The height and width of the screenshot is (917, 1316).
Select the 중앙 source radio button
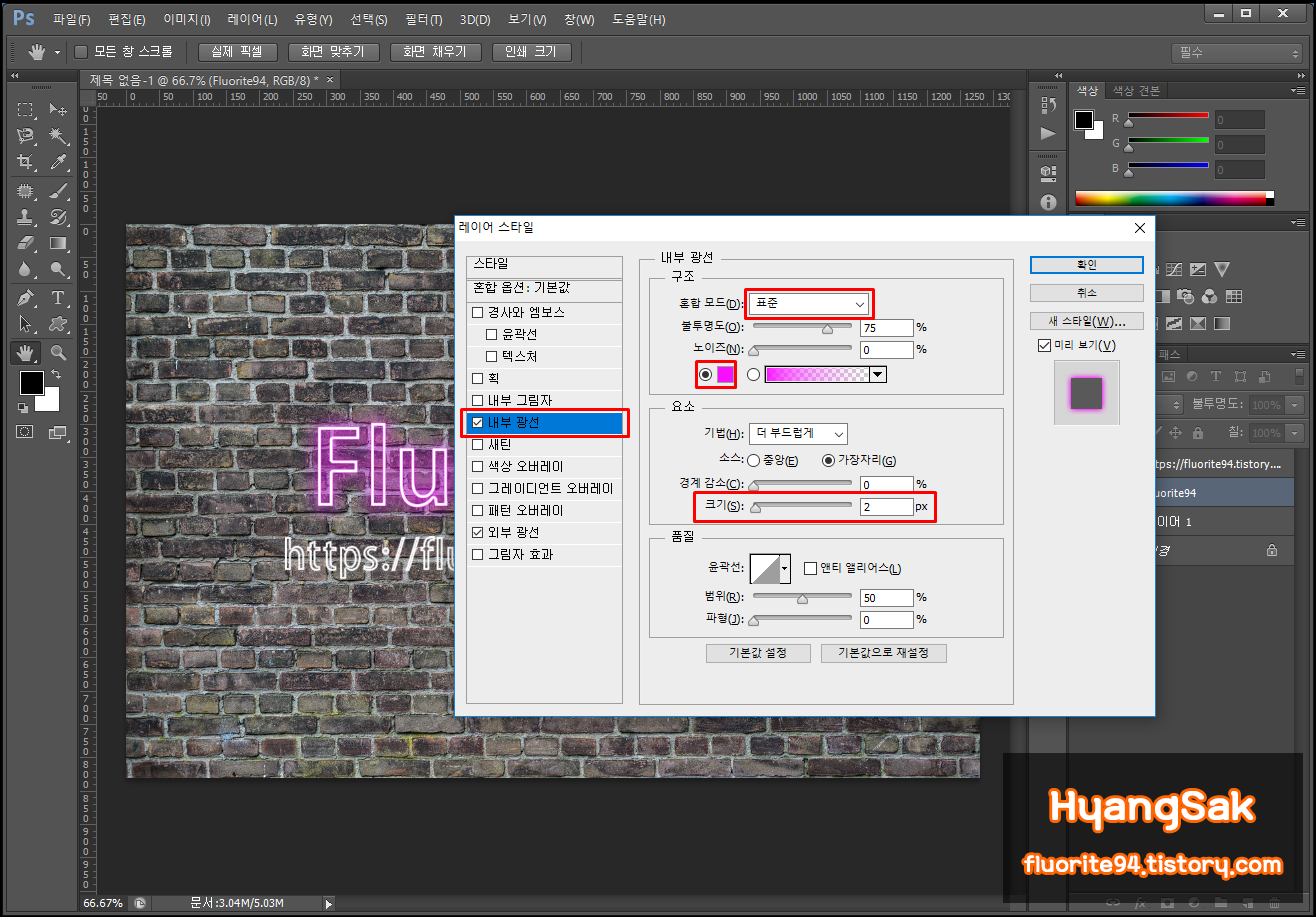point(753,460)
